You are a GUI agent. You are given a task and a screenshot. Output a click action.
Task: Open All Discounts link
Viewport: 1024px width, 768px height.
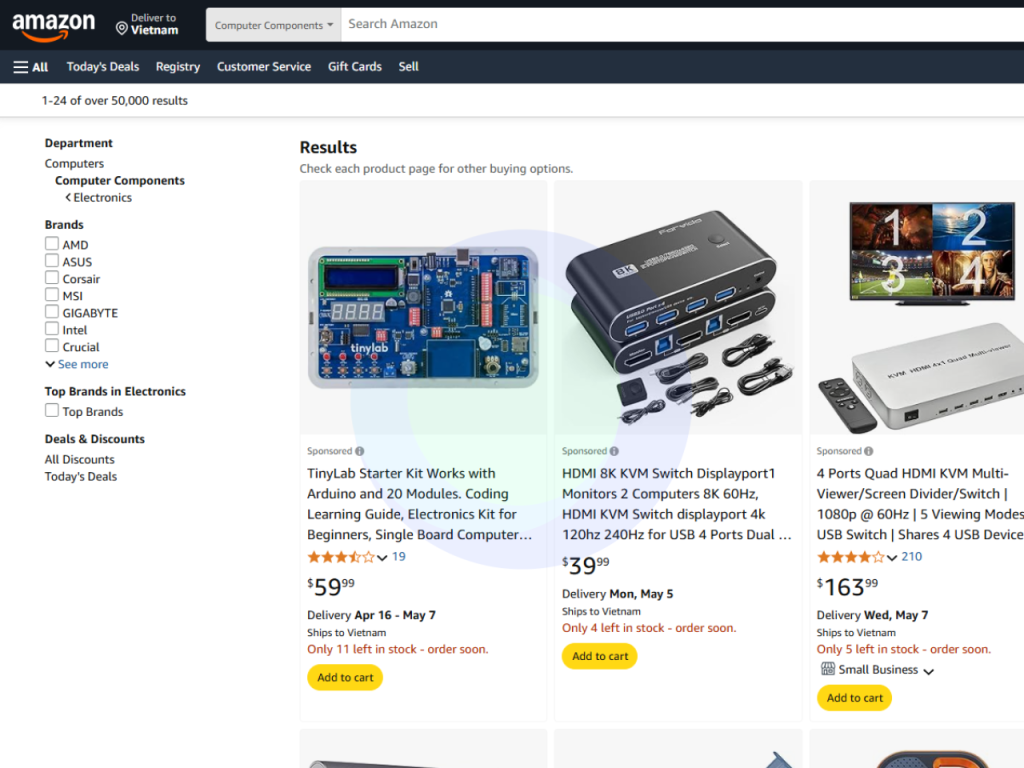[79, 459]
